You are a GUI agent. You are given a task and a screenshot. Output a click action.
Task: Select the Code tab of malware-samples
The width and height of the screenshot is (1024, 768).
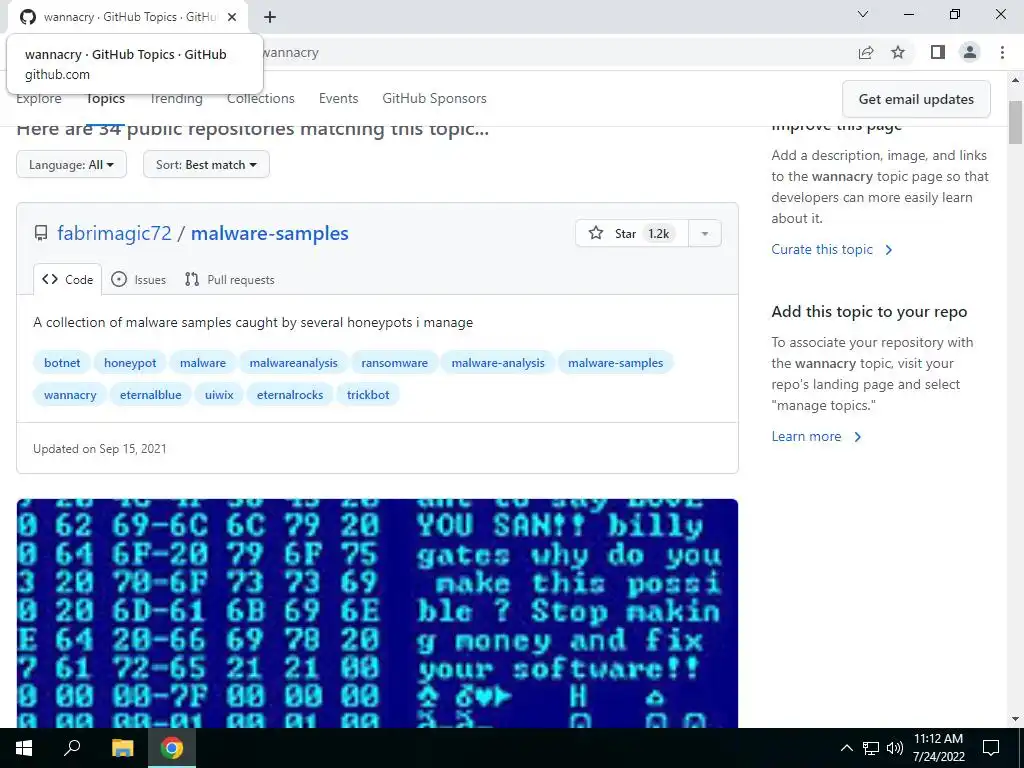tap(67, 280)
